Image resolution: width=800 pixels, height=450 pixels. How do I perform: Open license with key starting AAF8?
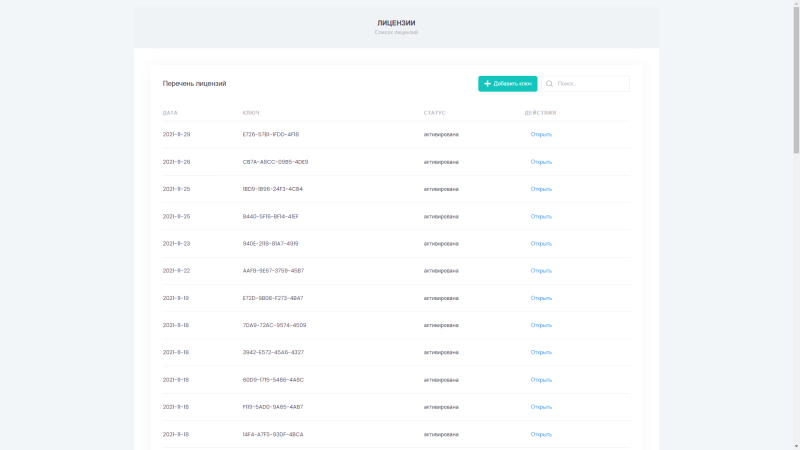(541, 270)
